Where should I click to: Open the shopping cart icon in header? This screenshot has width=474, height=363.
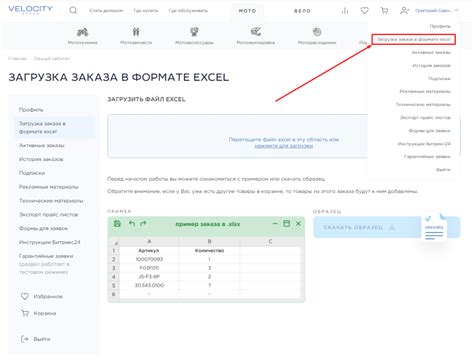pos(384,11)
